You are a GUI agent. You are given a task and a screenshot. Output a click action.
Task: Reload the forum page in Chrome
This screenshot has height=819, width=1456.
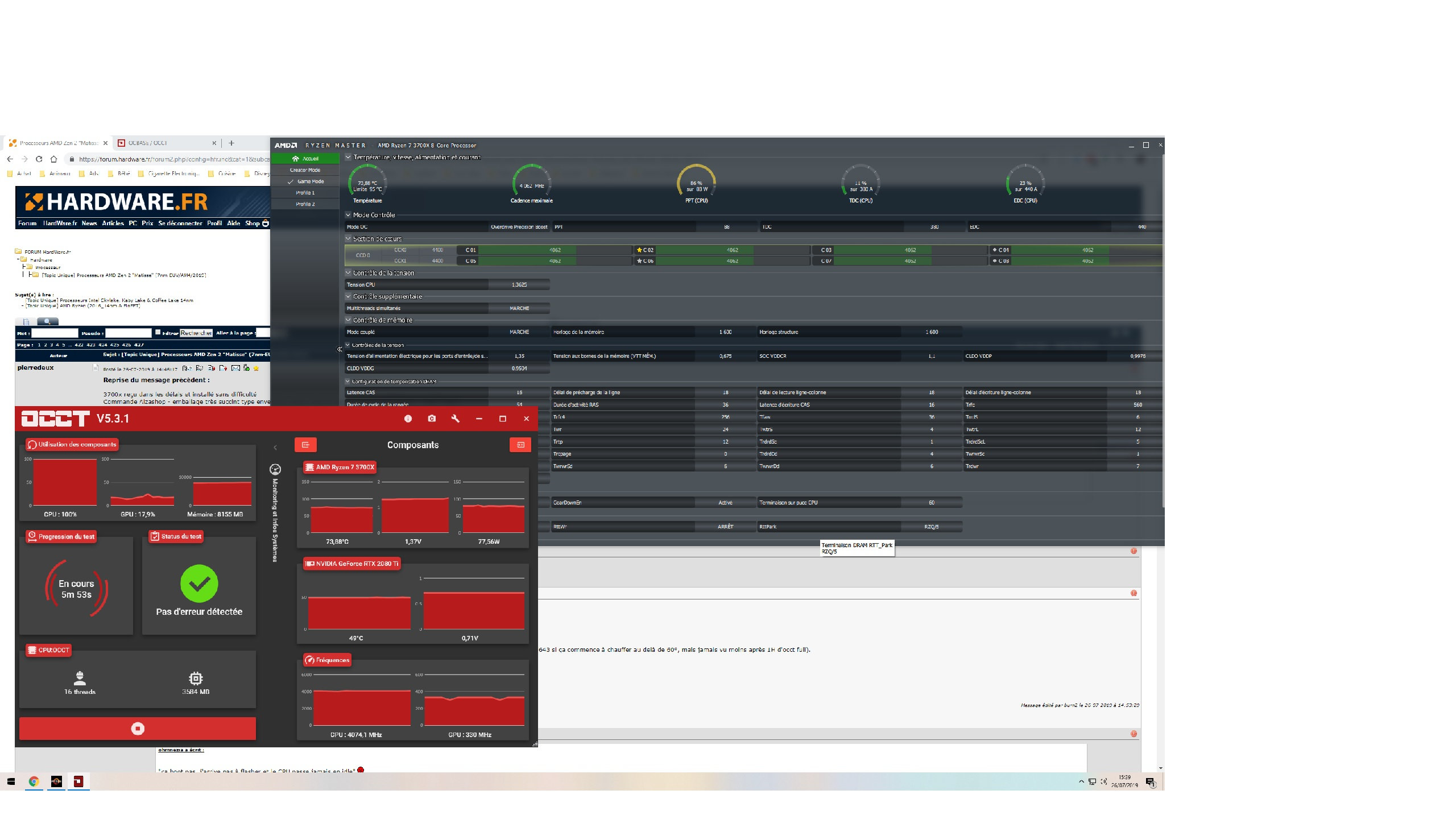tap(39, 159)
